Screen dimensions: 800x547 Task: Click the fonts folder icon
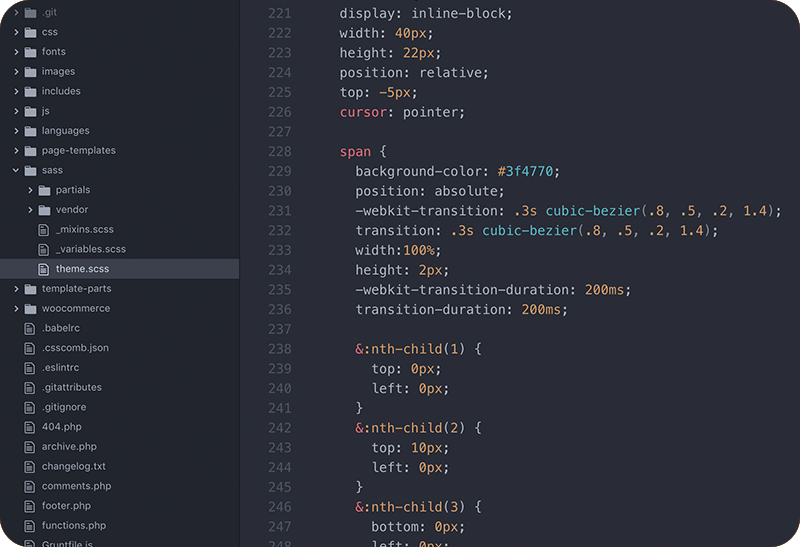(31, 52)
